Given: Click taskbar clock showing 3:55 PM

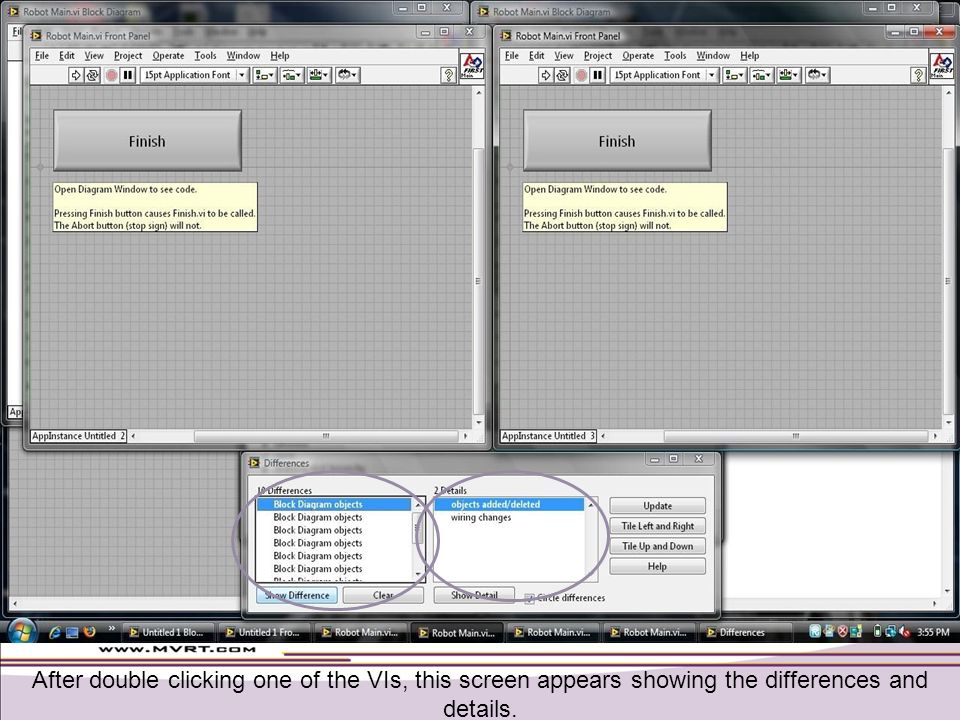Looking at the screenshot, I should 933,632.
